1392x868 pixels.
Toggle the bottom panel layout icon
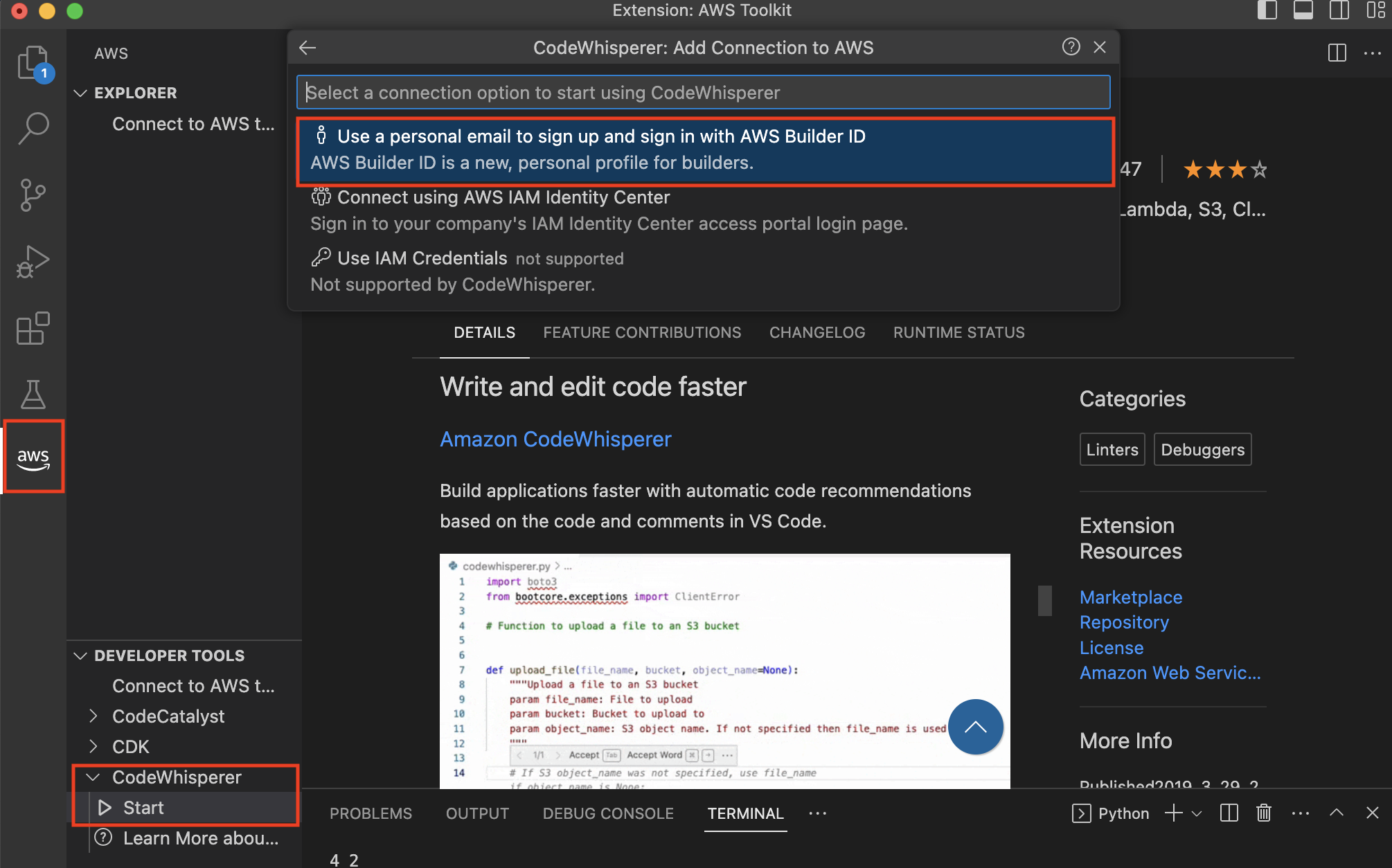click(1303, 10)
